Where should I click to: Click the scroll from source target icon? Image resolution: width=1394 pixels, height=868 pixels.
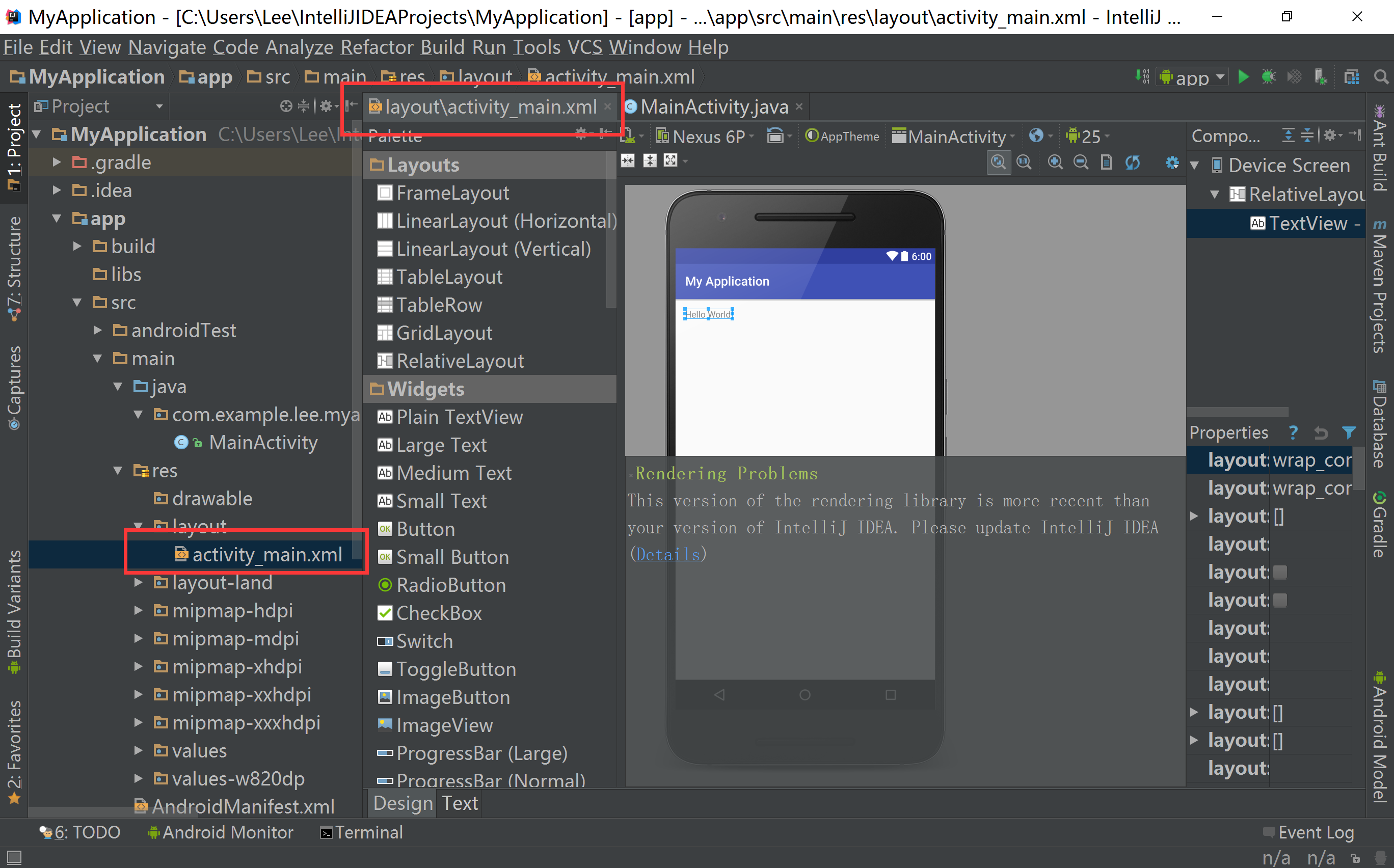coord(286,106)
